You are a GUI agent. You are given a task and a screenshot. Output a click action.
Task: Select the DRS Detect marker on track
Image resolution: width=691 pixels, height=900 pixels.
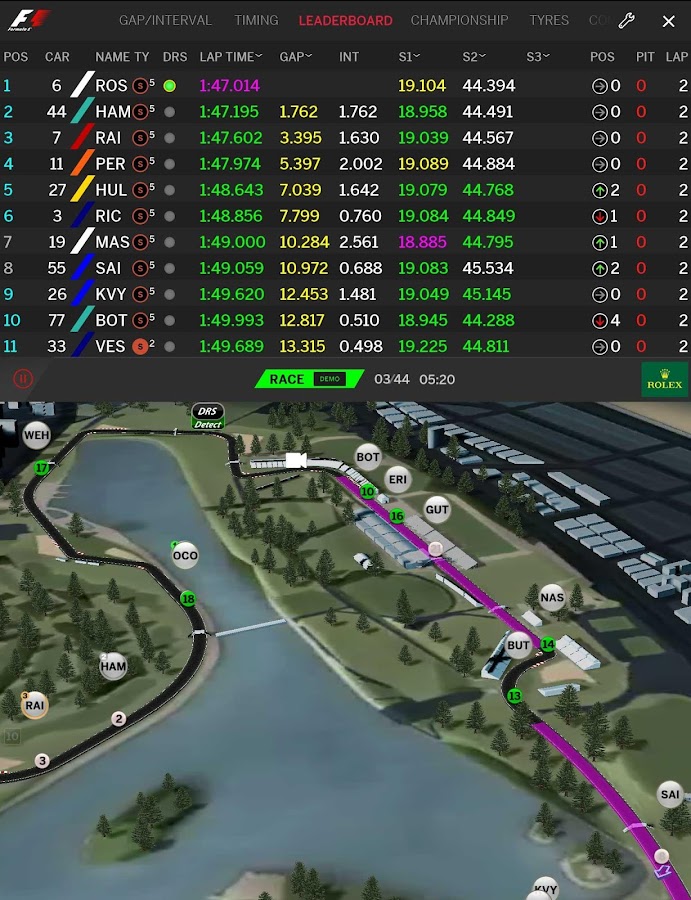point(207,417)
